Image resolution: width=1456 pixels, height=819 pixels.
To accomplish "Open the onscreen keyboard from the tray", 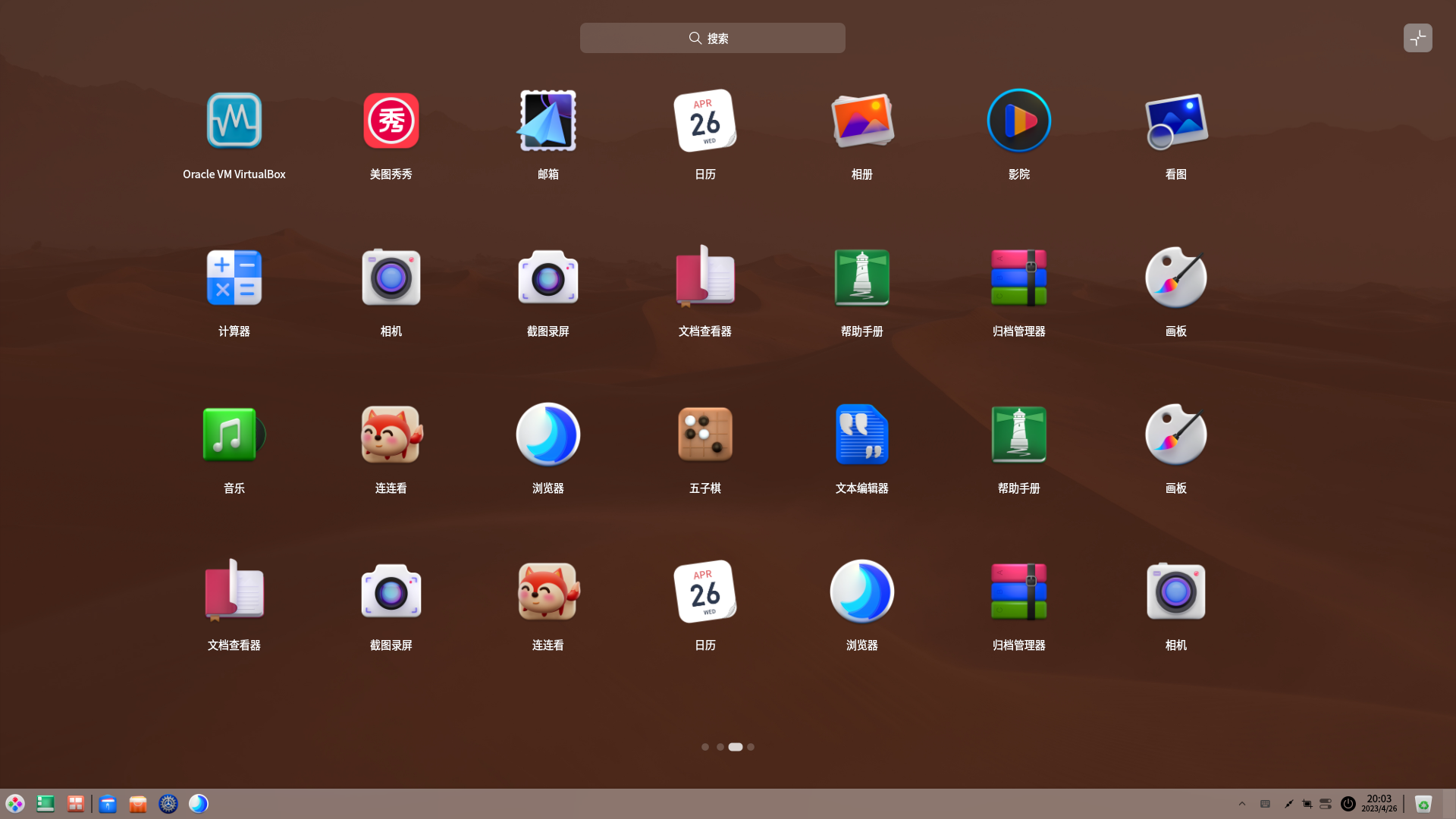I will point(1264,803).
